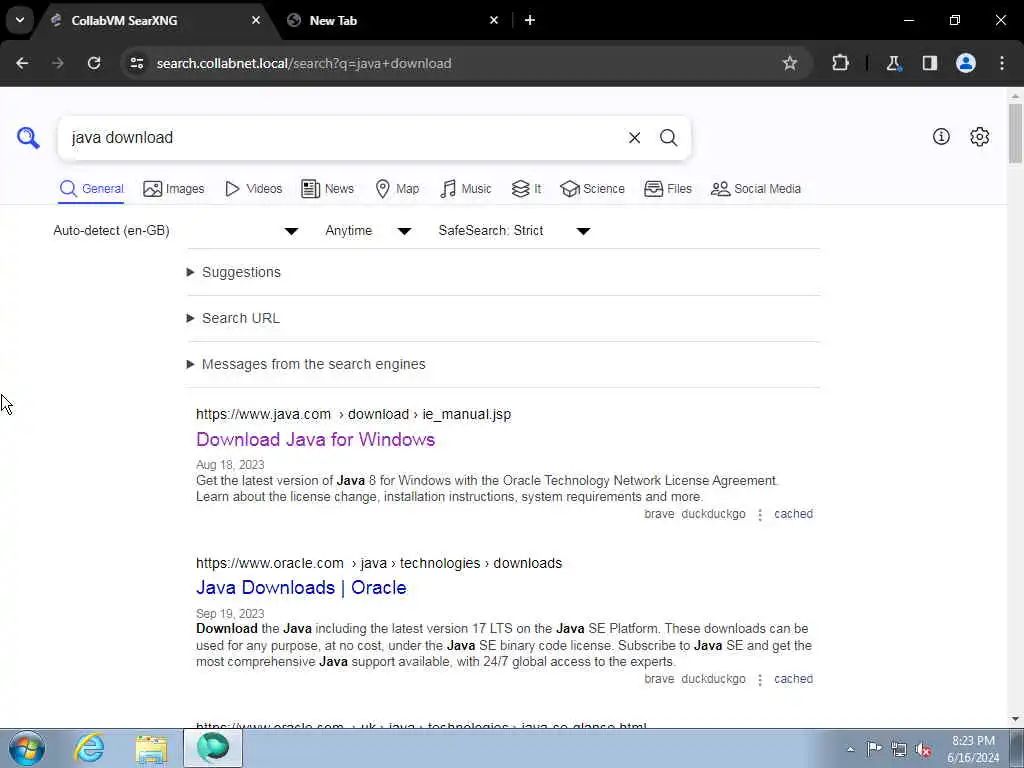
Task: Click the muted volume tray icon
Action: click(923, 749)
